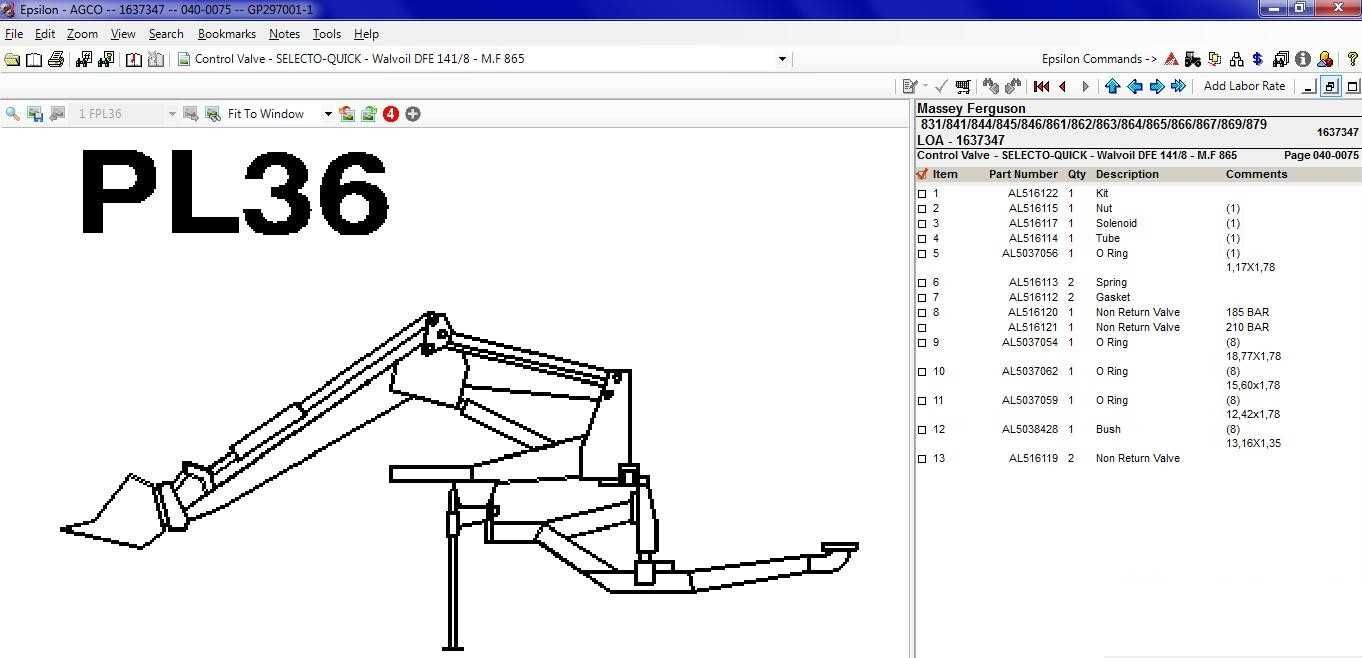Click the blue dollar sign icon
The image size is (1362, 658).
point(1258,59)
